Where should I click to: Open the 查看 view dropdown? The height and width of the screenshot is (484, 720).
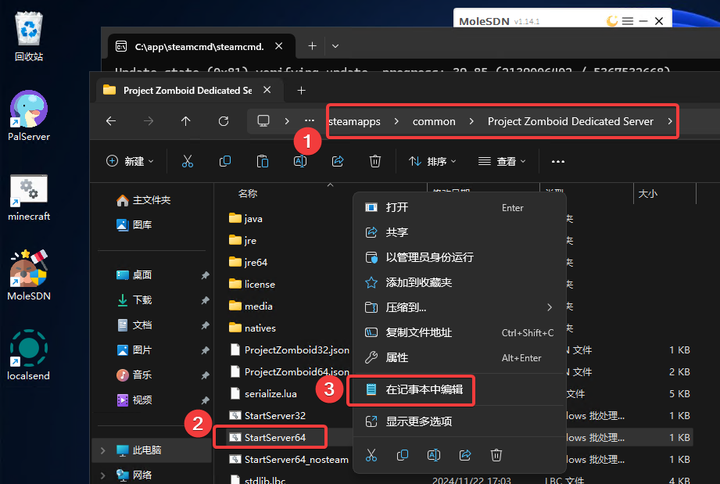click(x=502, y=161)
